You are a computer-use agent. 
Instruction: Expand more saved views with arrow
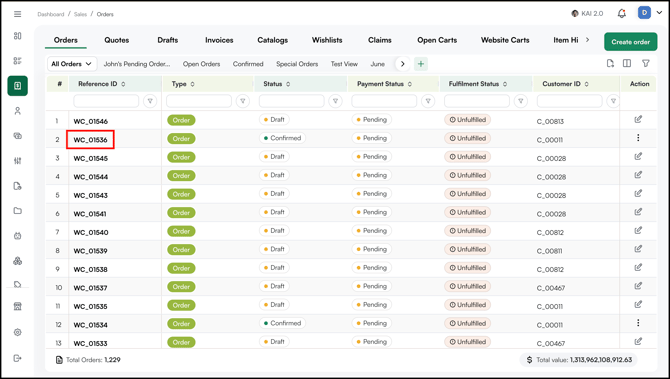402,64
